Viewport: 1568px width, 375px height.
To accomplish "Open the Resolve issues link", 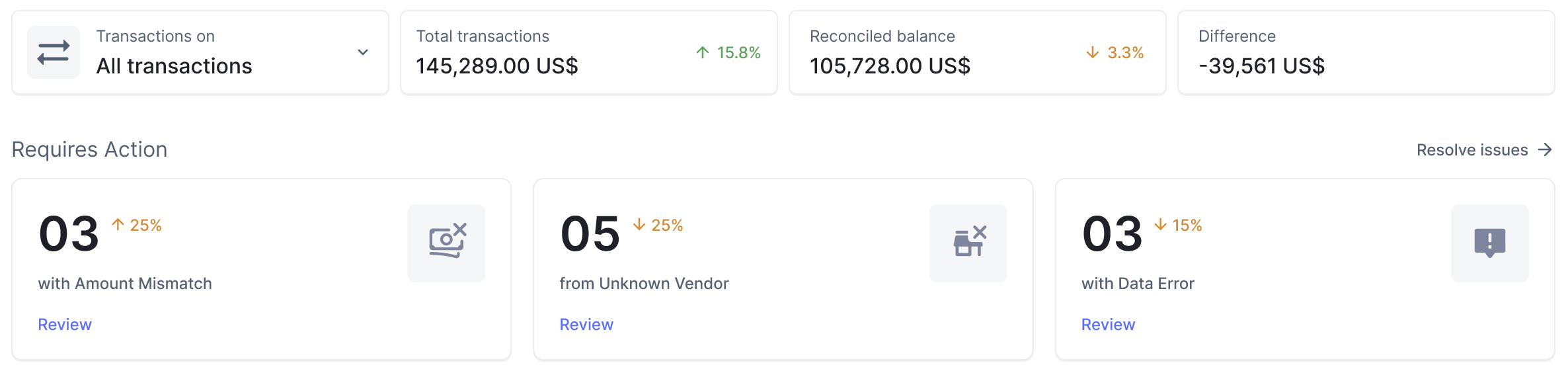I will click(x=1472, y=150).
